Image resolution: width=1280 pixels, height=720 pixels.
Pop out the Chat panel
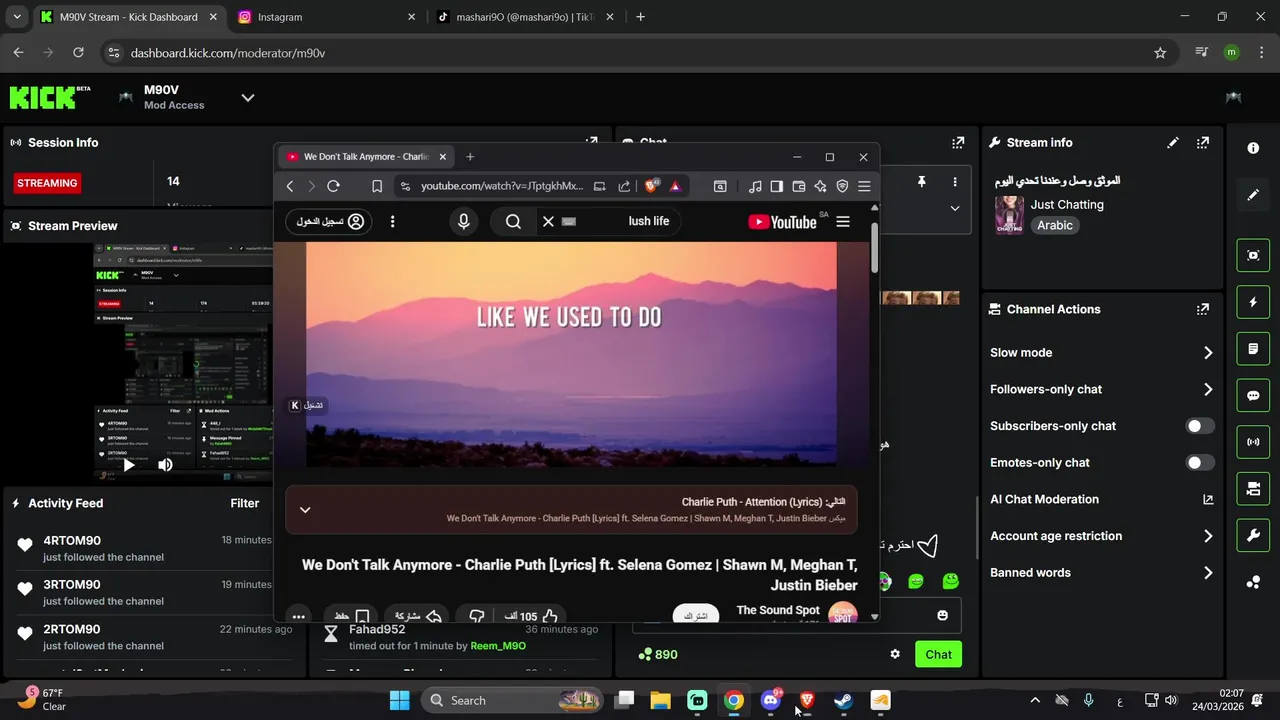click(x=958, y=143)
